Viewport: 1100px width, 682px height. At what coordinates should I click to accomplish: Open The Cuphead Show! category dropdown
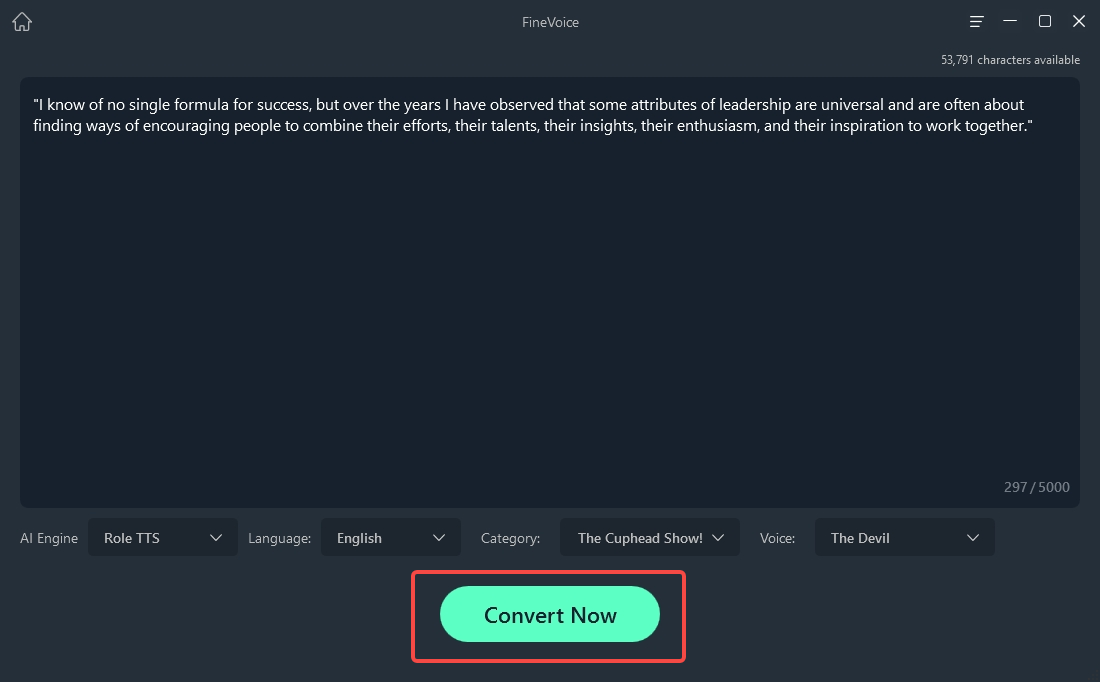point(649,538)
